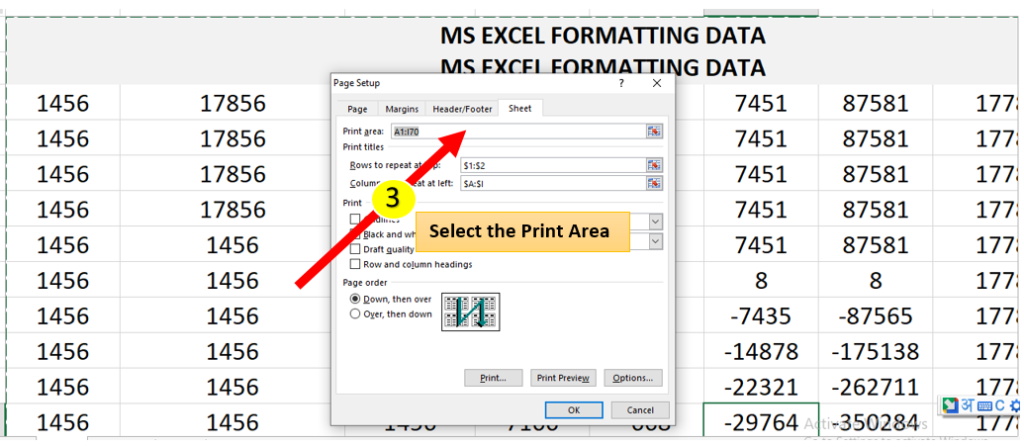Viewport: 1024px width, 447px height.
Task: Select the cell containing -22321
Action: [x=761, y=387]
